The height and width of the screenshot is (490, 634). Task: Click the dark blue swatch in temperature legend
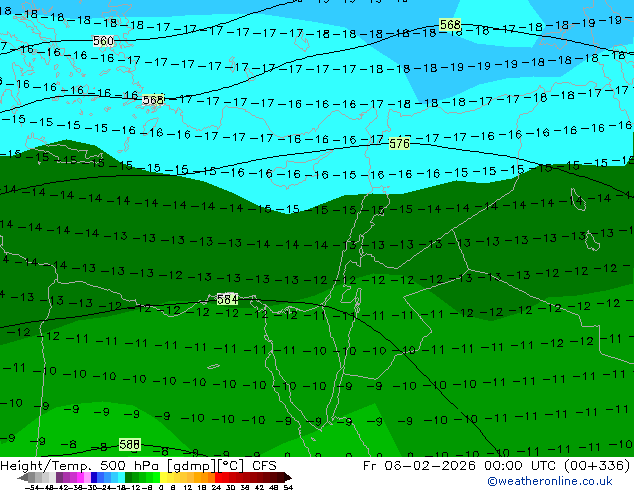pyautogui.click(x=94, y=477)
